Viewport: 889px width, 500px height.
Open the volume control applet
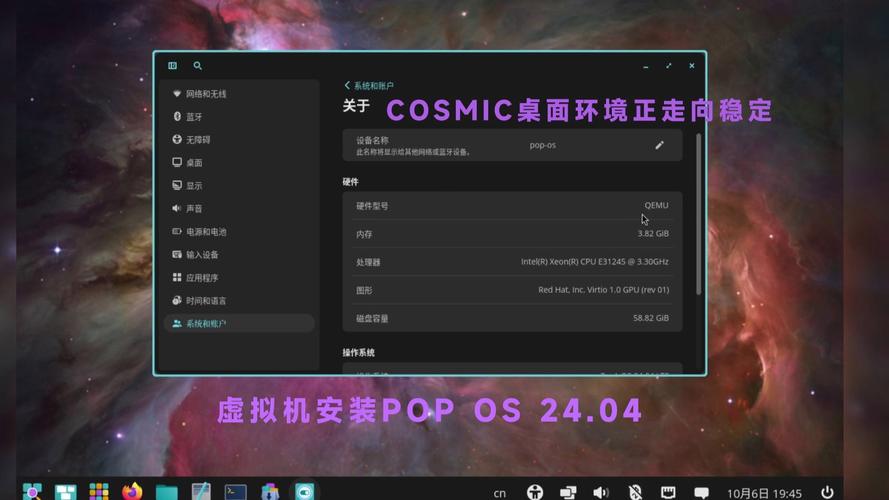pyautogui.click(x=601, y=492)
